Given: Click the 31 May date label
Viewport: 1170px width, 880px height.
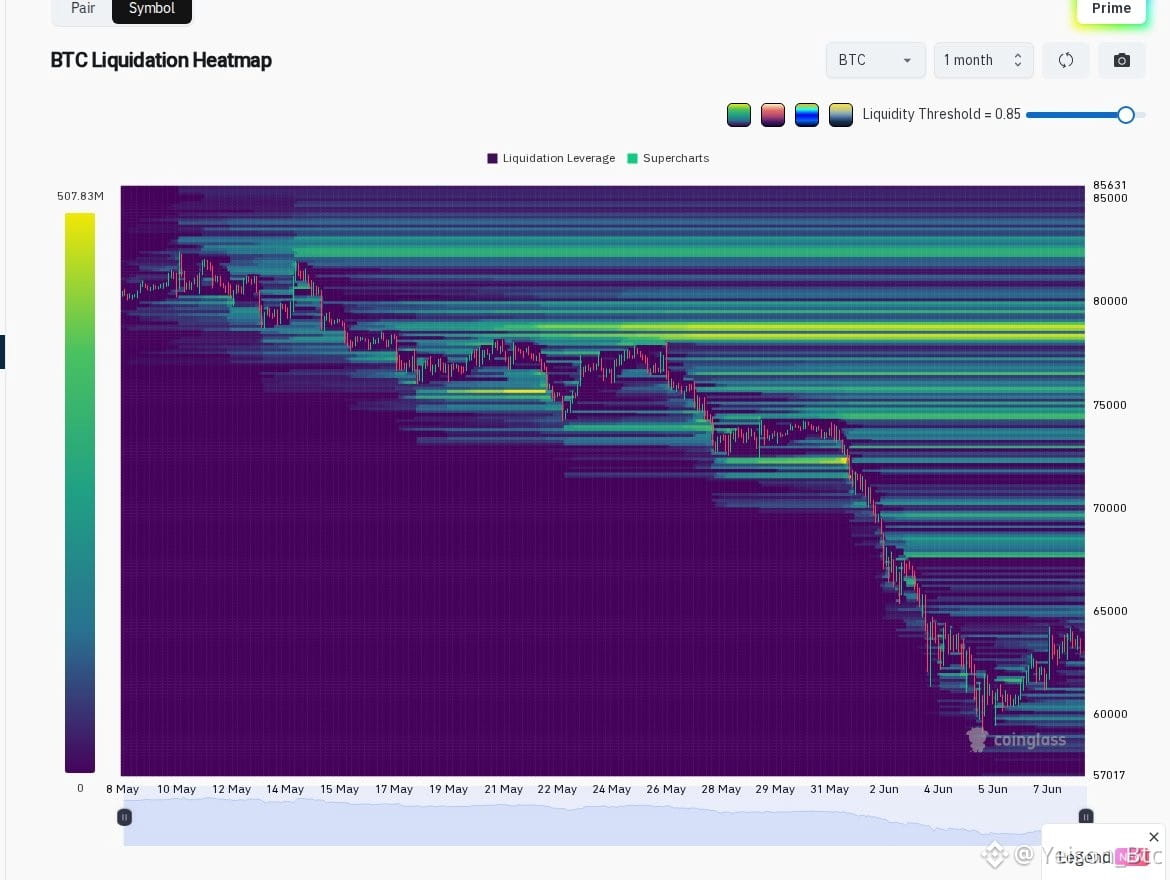Looking at the screenshot, I should pyautogui.click(x=830, y=790).
